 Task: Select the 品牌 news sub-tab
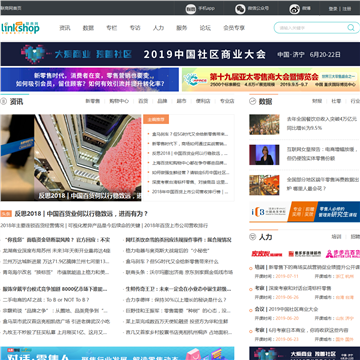pos(162,101)
